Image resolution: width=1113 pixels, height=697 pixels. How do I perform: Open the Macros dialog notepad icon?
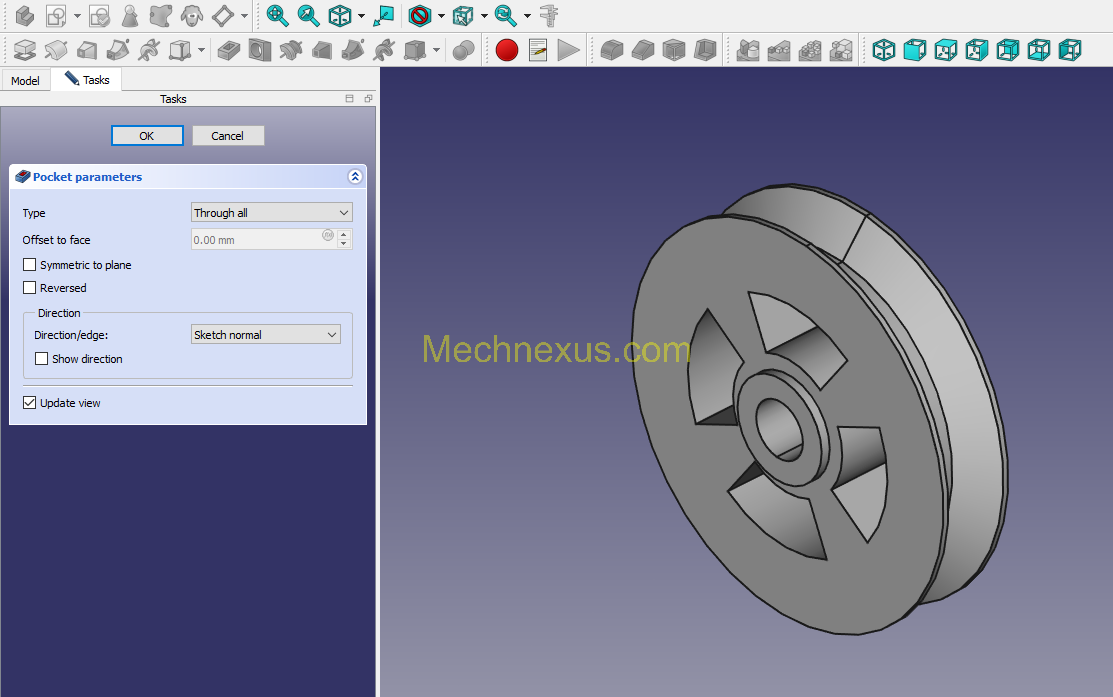click(538, 50)
